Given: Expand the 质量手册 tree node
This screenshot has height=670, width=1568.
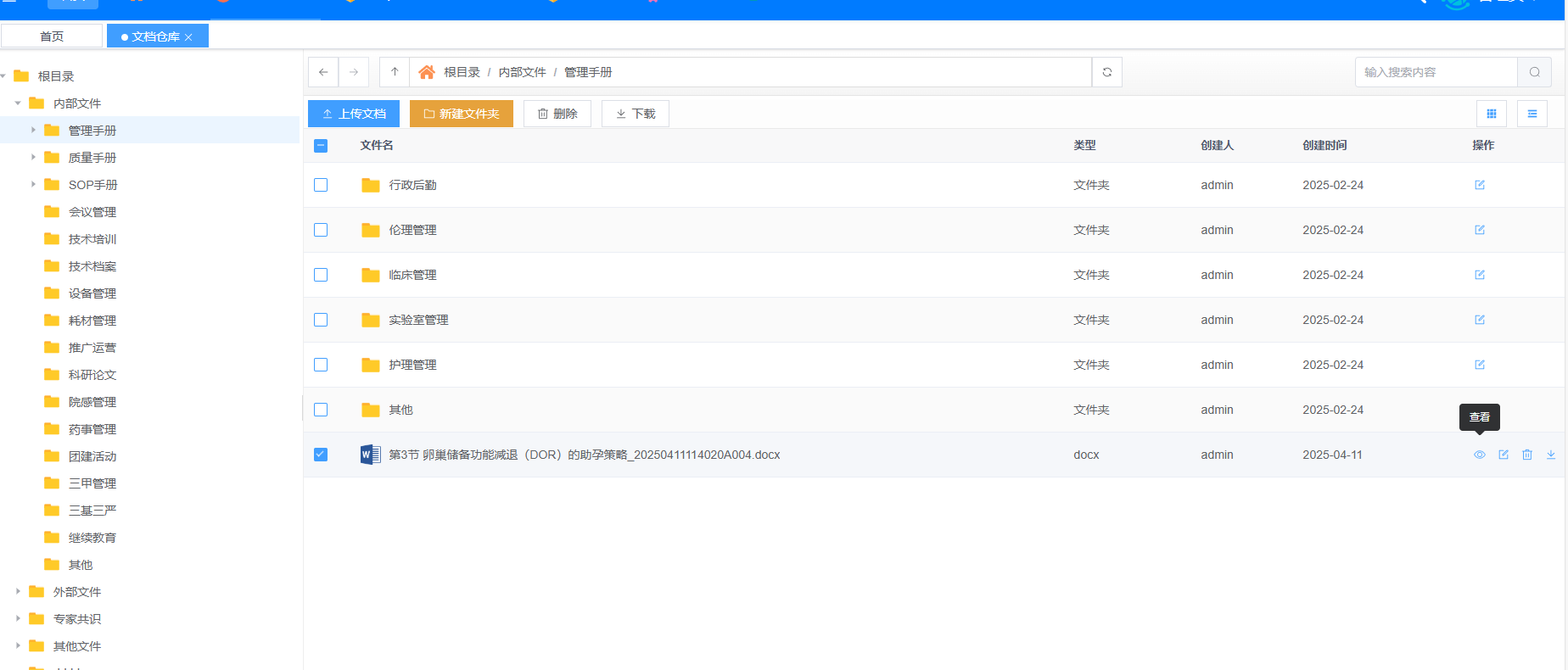Looking at the screenshot, I should tap(33, 158).
